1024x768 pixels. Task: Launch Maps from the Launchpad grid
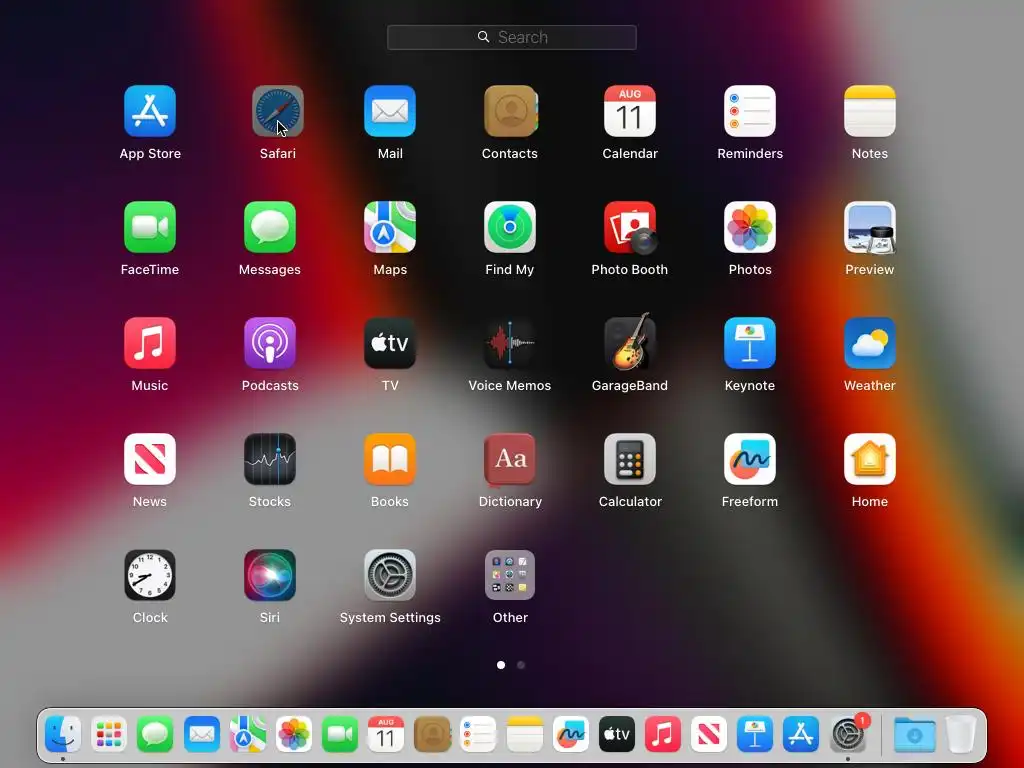click(x=390, y=227)
